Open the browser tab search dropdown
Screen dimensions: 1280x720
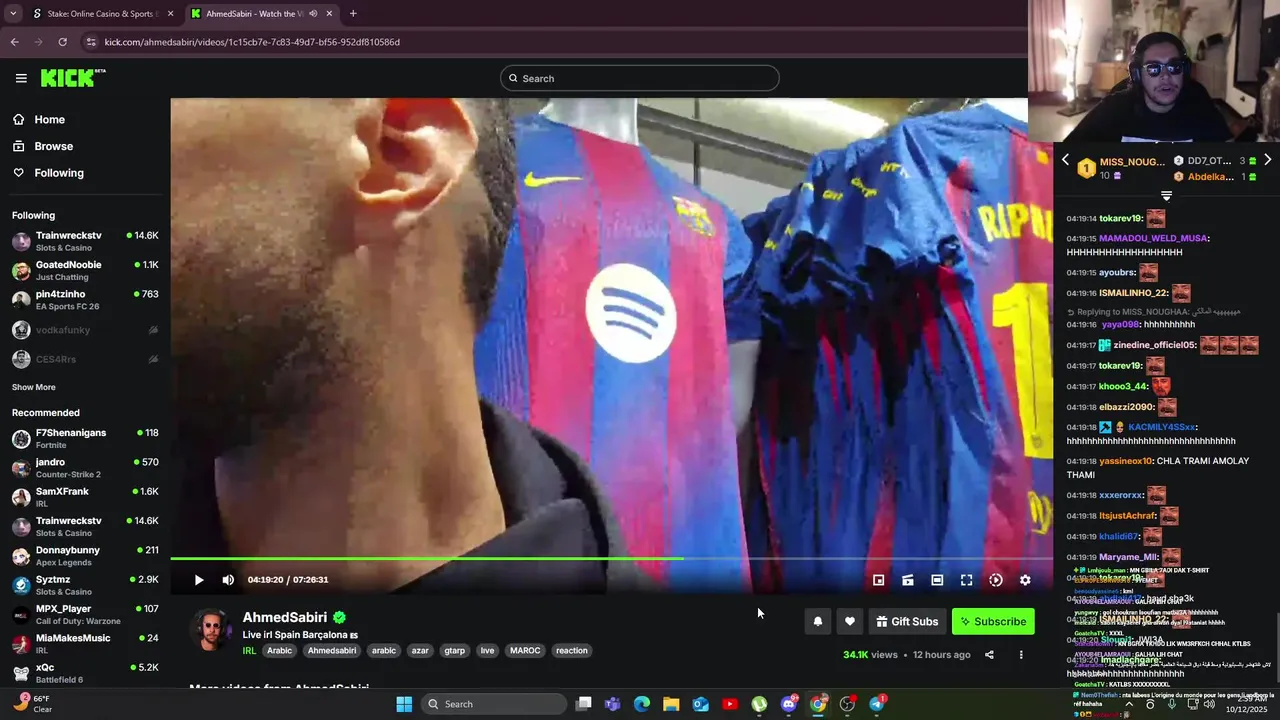13,14
